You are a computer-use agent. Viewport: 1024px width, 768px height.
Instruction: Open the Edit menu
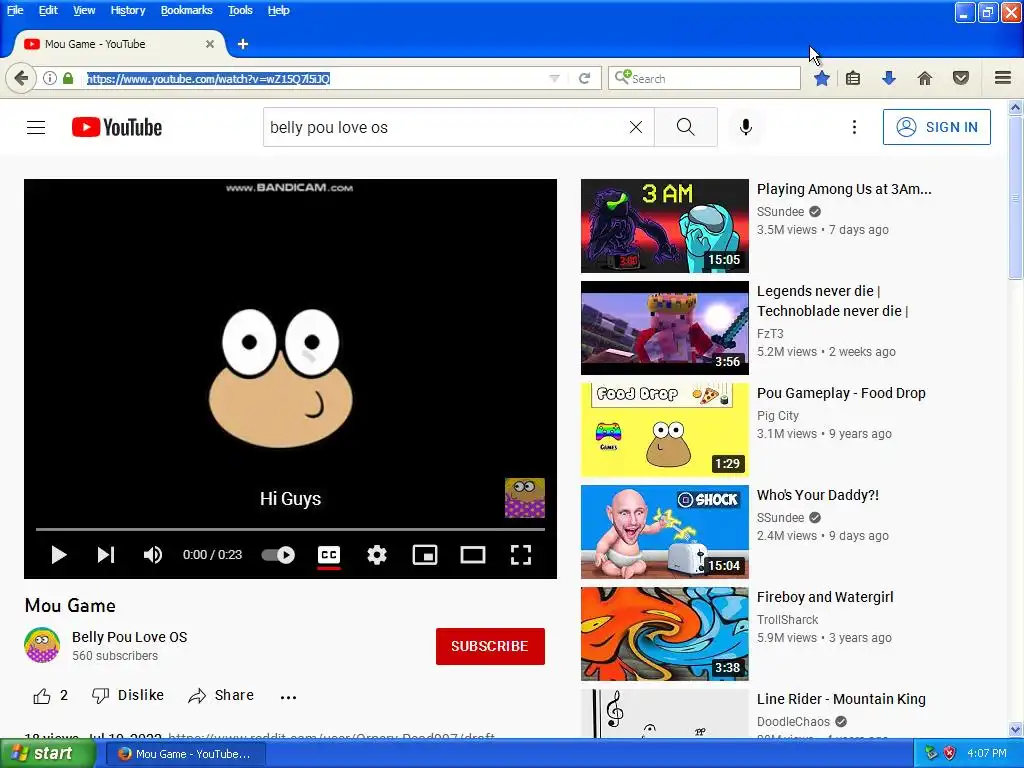click(x=48, y=10)
